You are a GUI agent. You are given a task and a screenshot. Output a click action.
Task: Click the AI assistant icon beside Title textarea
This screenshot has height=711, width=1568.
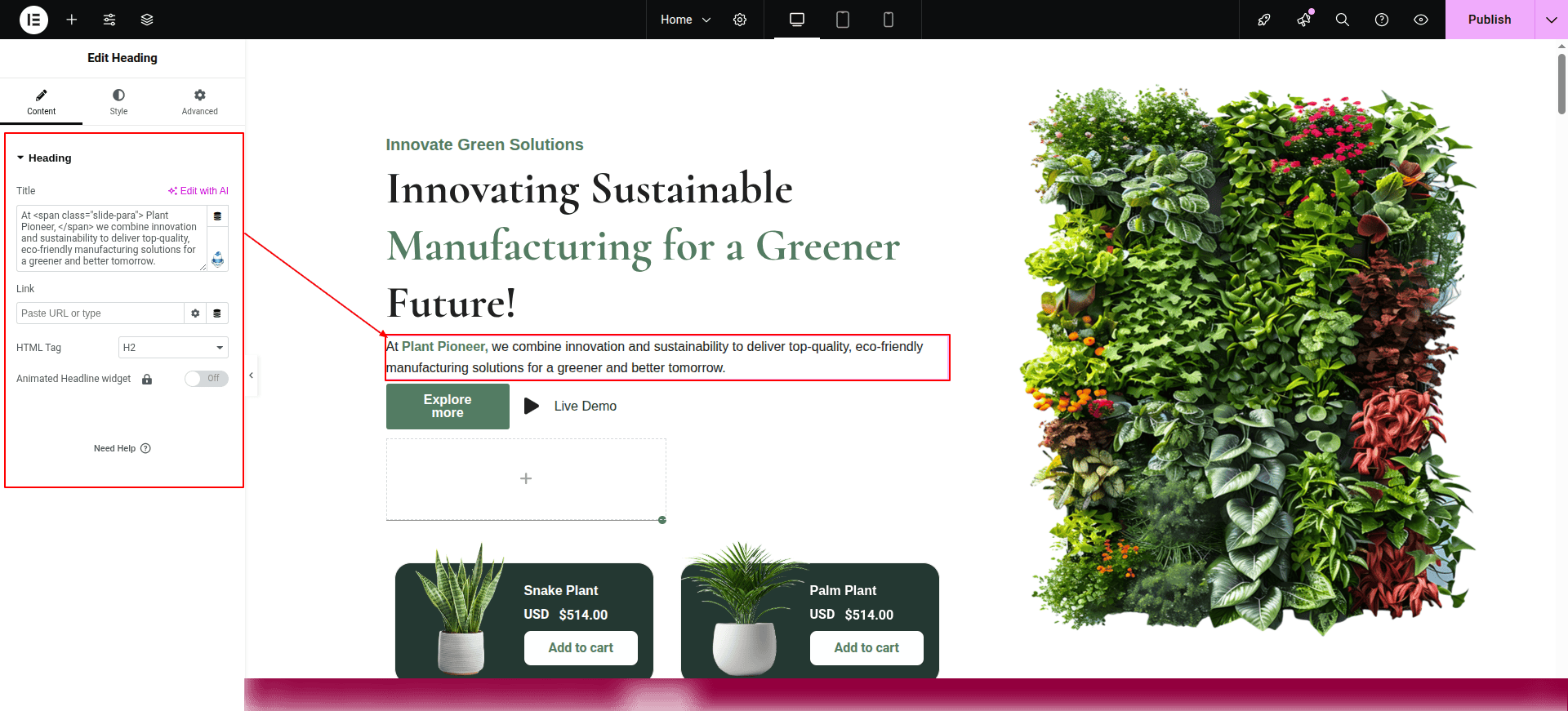pos(217,260)
